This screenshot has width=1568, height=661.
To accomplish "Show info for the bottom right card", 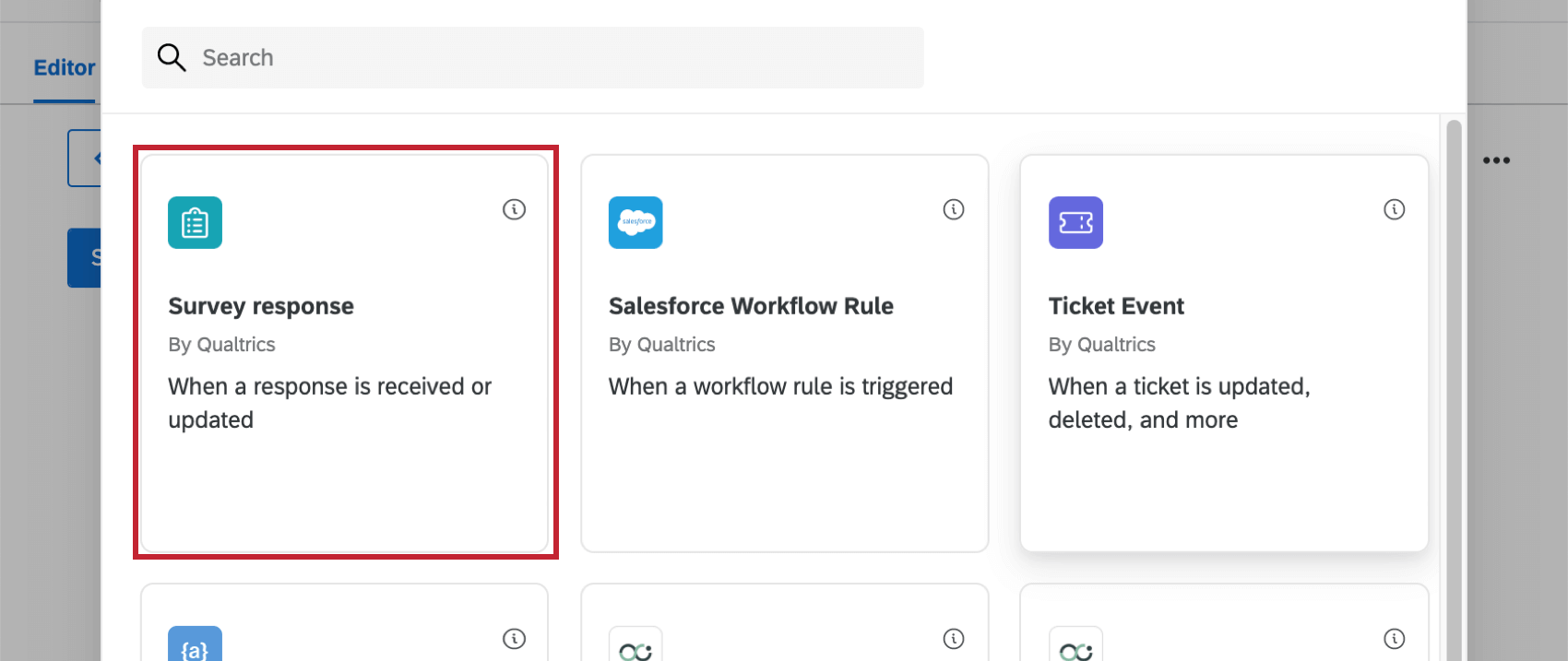I will pos(1394,638).
